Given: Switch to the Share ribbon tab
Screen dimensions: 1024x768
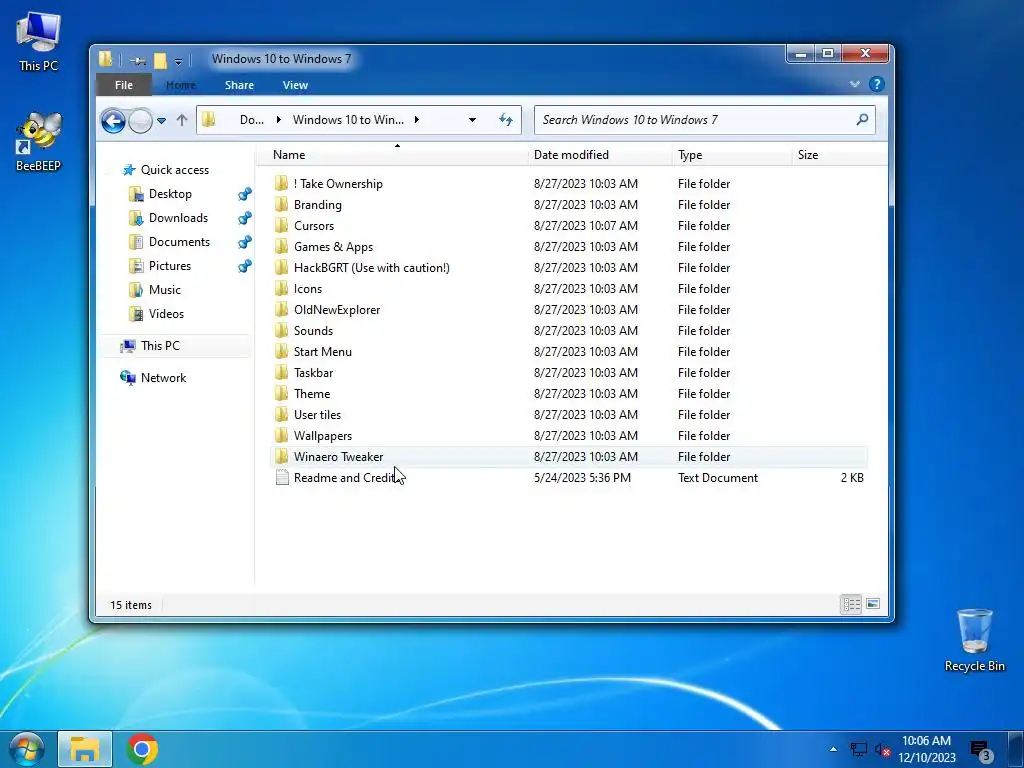Looking at the screenshot, I should coord(239,85).
